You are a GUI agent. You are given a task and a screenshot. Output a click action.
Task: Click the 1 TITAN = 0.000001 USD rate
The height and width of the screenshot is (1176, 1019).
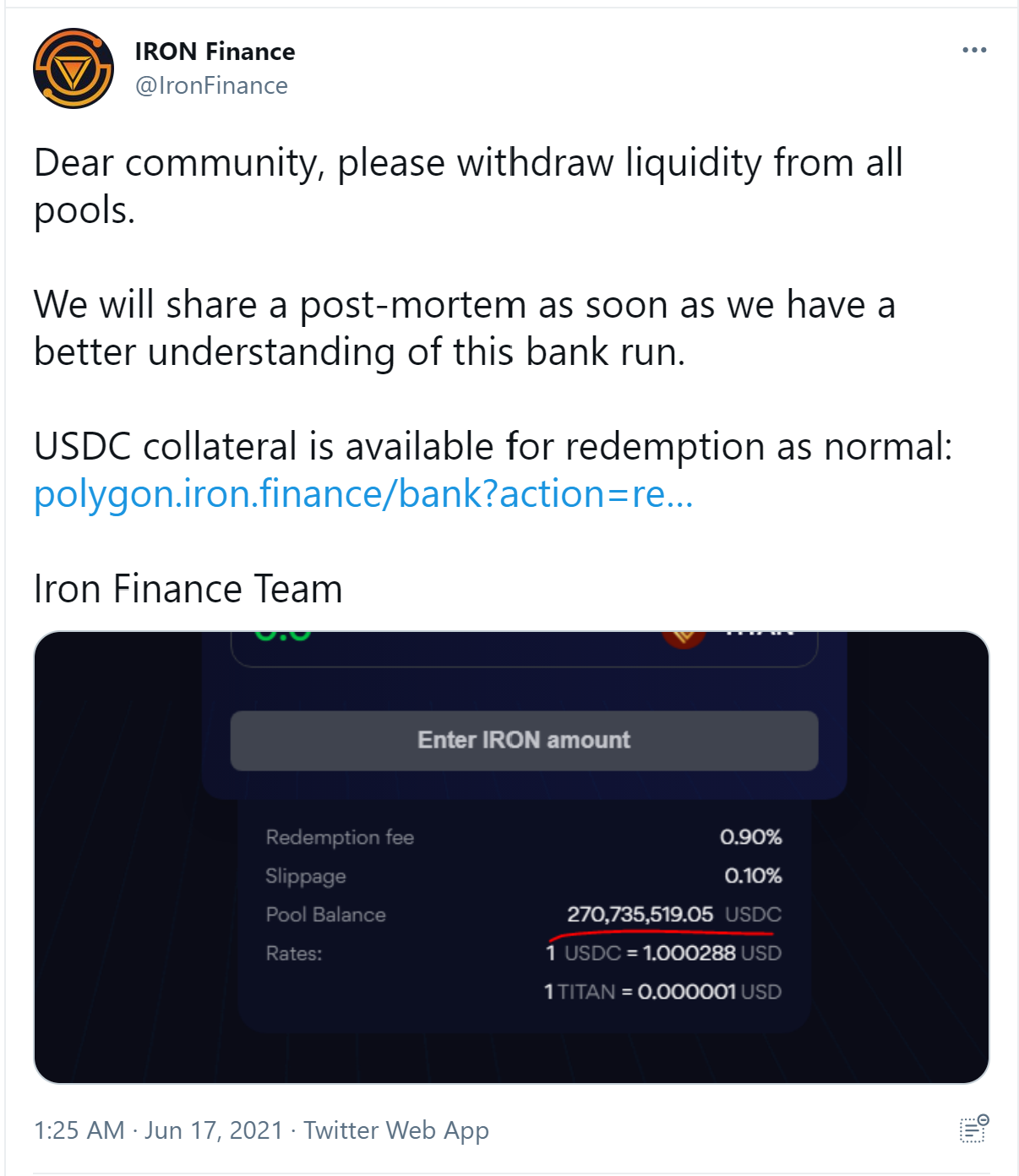coord(662,992)
